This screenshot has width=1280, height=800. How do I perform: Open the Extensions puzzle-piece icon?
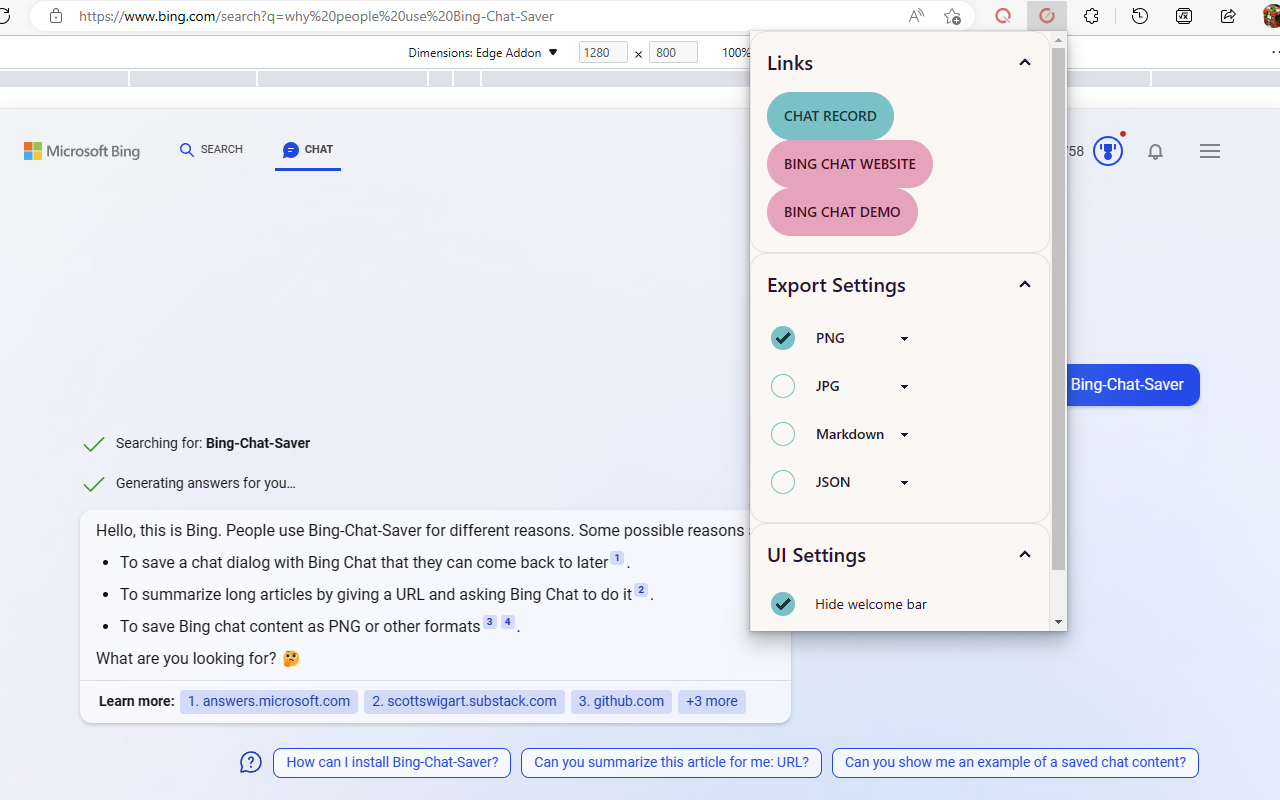[x=1092, y=16]
